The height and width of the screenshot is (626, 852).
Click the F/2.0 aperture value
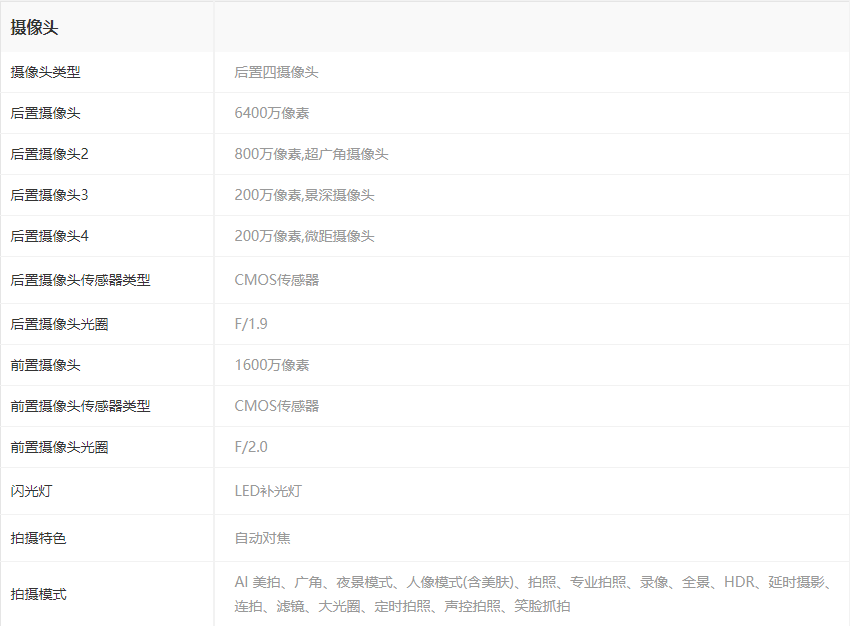click(251, 447)
